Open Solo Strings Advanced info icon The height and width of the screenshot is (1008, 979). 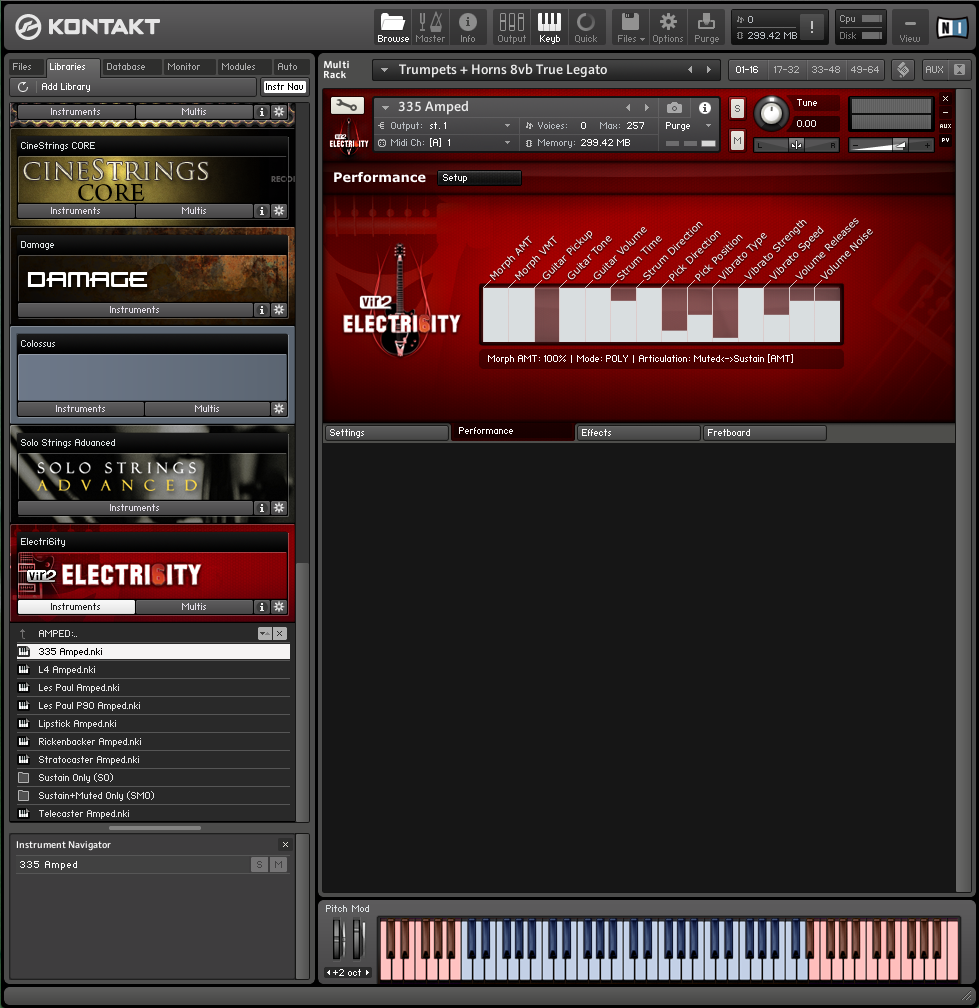tap(262, 508)
